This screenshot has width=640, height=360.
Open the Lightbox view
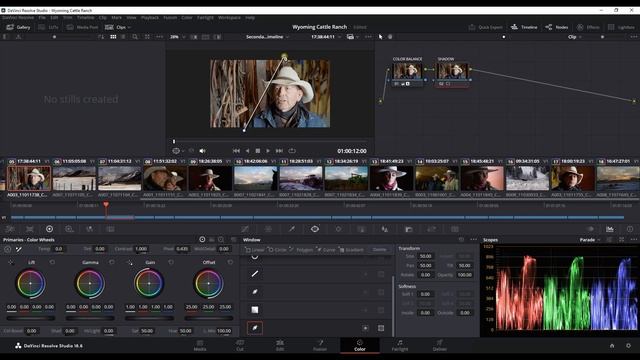[621, 27]
